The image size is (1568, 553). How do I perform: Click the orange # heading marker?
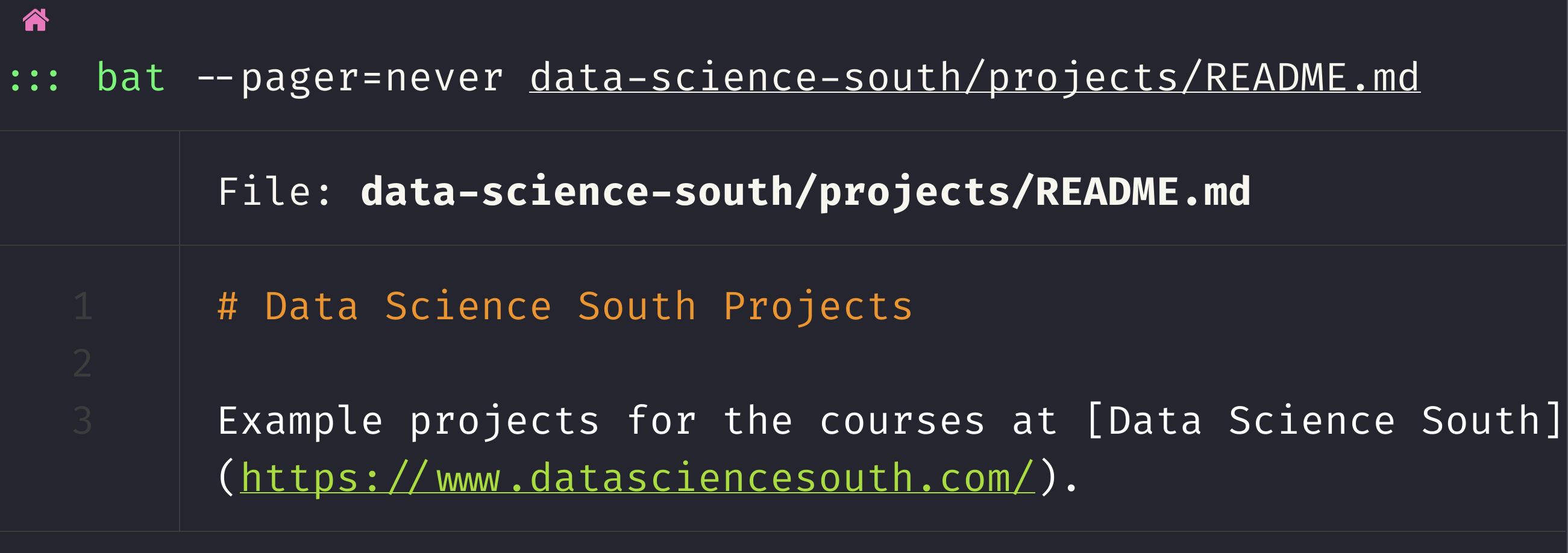coord(228,306)
